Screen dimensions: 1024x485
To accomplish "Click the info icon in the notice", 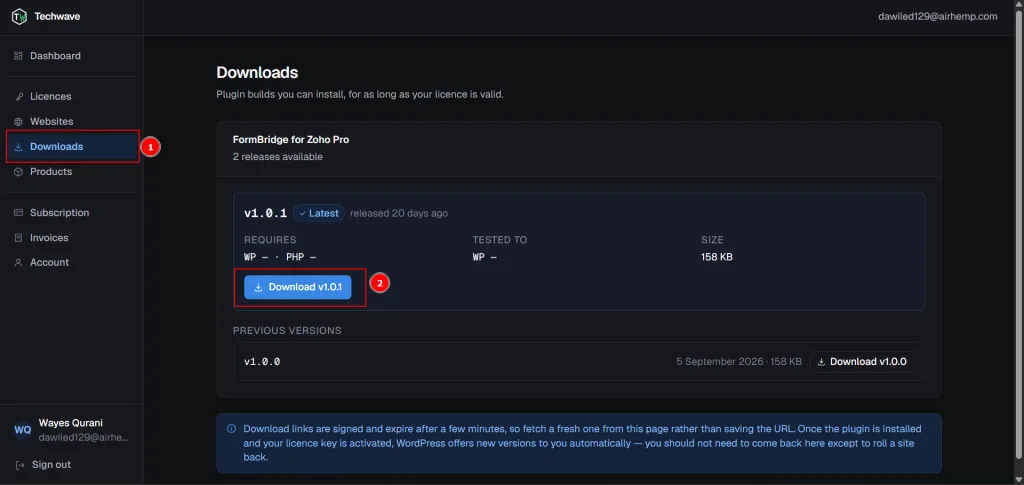I will [x=231, y=429].
